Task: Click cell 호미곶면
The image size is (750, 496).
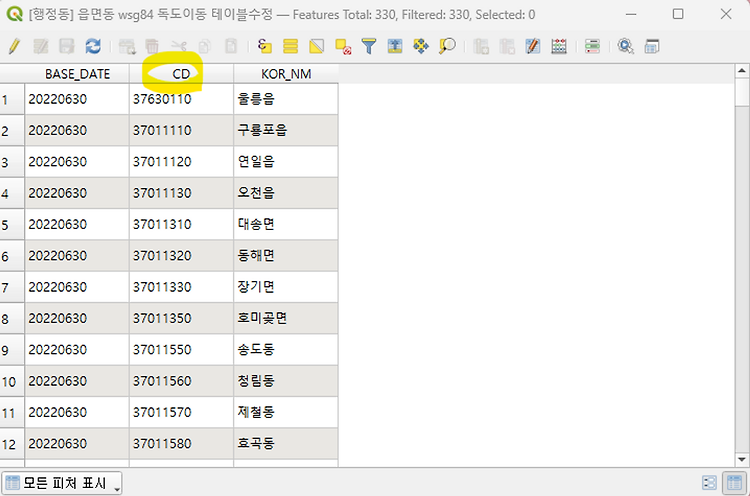Action: pyautogui.click(x=286, y=318)
